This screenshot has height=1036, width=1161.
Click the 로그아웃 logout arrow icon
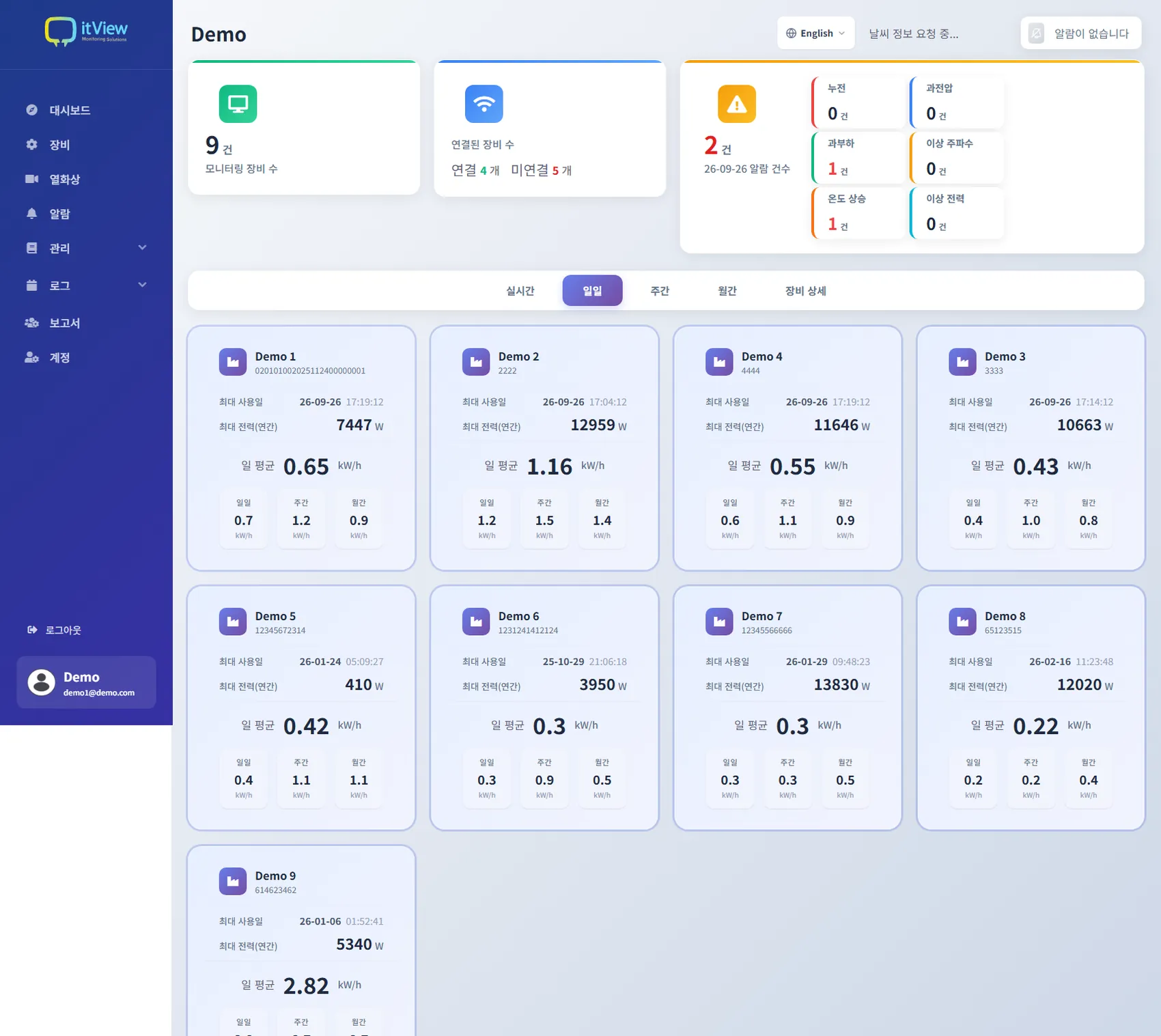32,630
